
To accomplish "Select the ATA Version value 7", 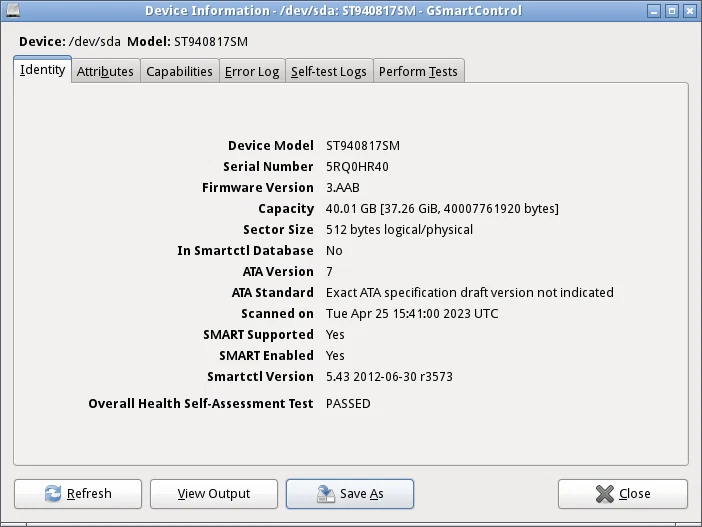I will pos(330,272).
